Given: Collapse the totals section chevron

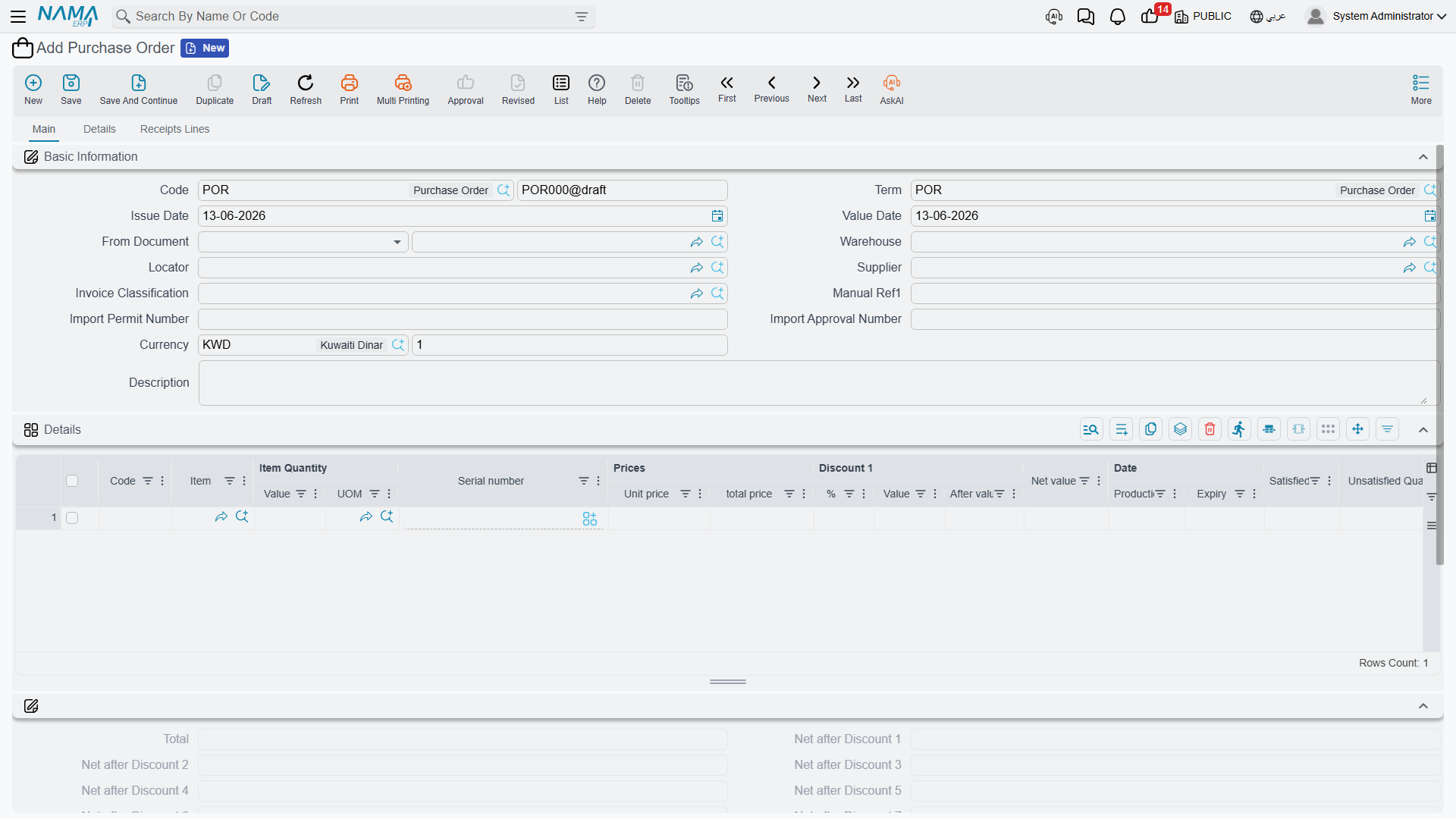Looking at the screenshot, I should [x=1423, y=706].
